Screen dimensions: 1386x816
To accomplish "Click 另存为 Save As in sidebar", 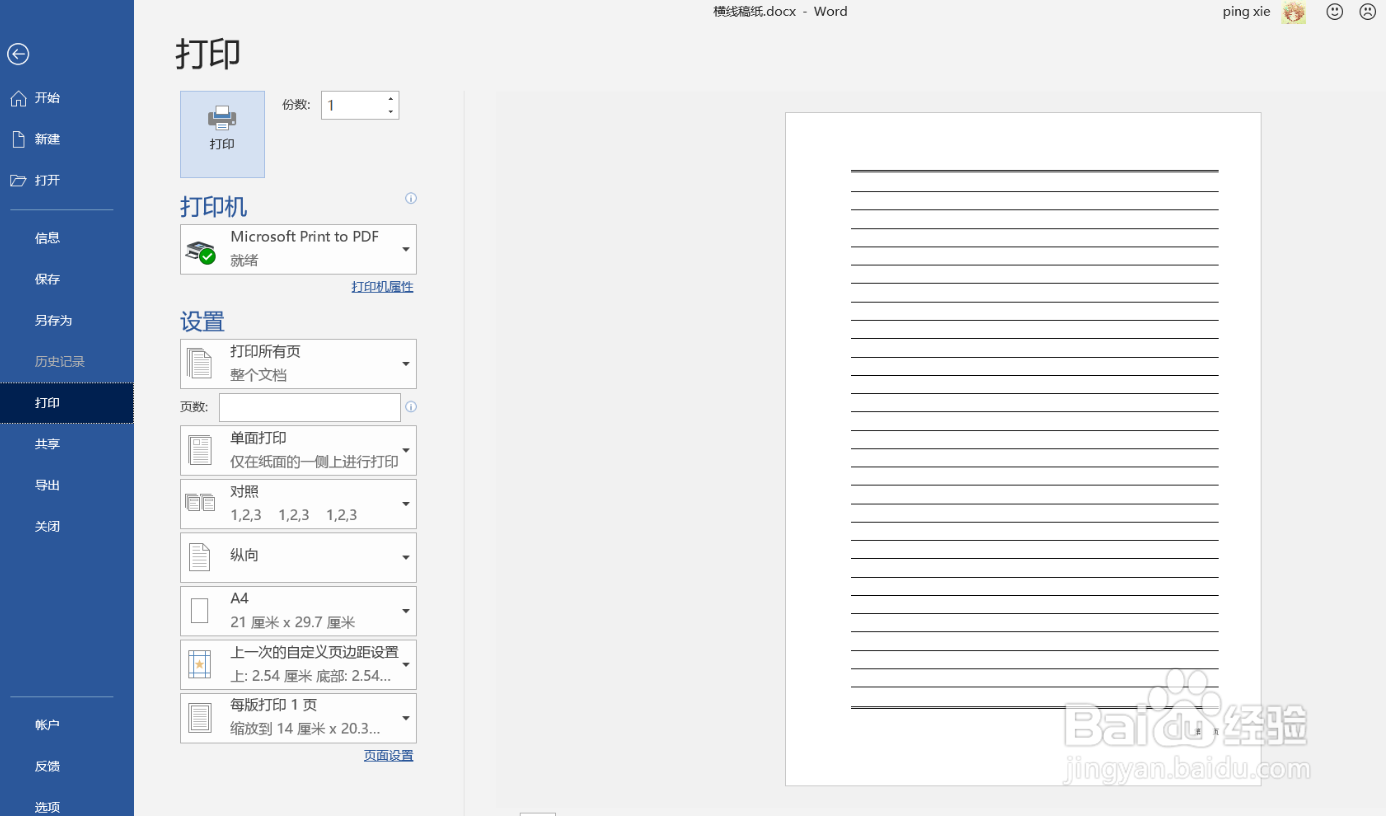I will click(x=67, y=320).
